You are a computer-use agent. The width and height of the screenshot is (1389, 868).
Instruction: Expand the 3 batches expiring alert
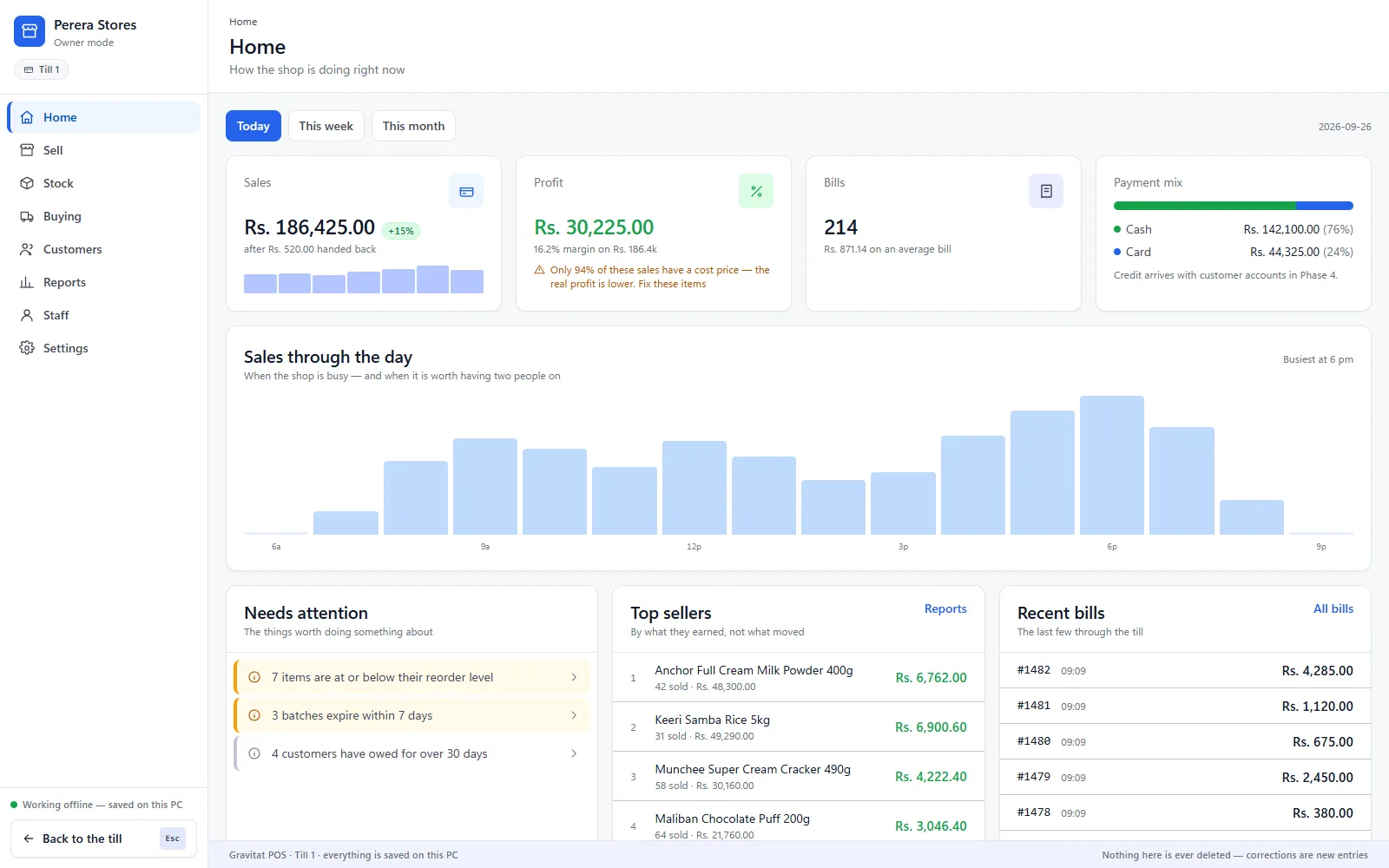pyautogui.click(x=412, y=715)
